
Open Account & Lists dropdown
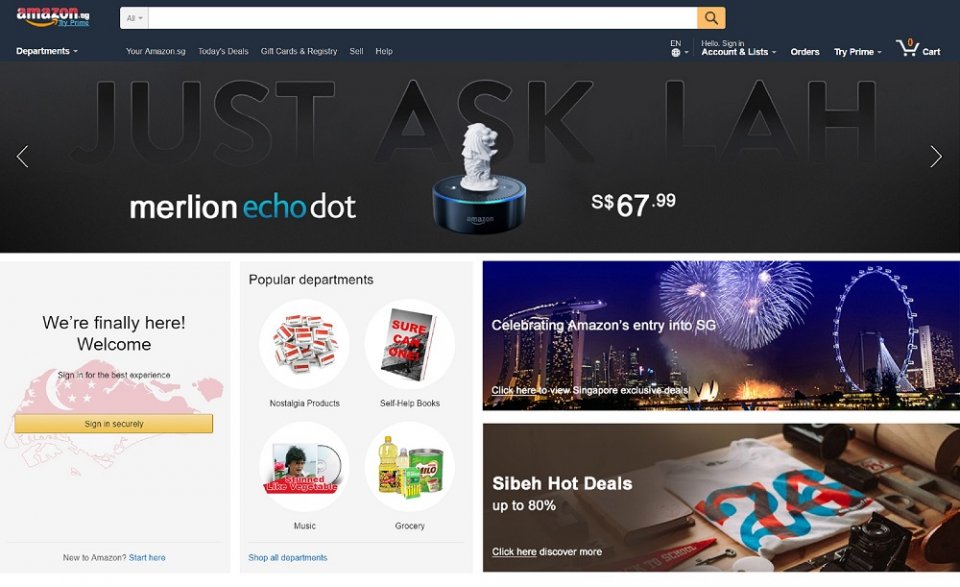coord(738,52)
